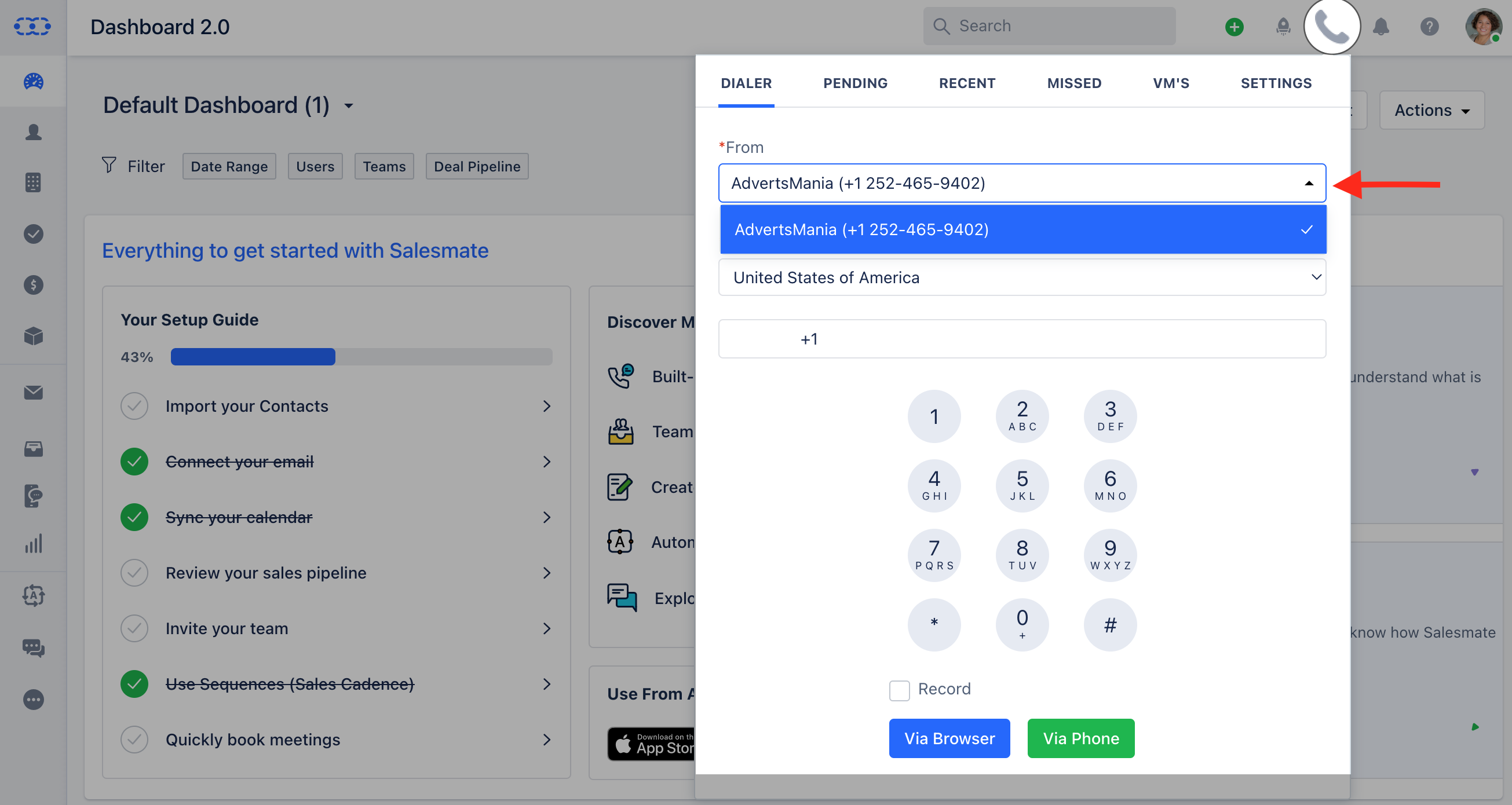Toggle Invite your team completion circle
This screenshot has height=805, width=1512.
point(134,628)
